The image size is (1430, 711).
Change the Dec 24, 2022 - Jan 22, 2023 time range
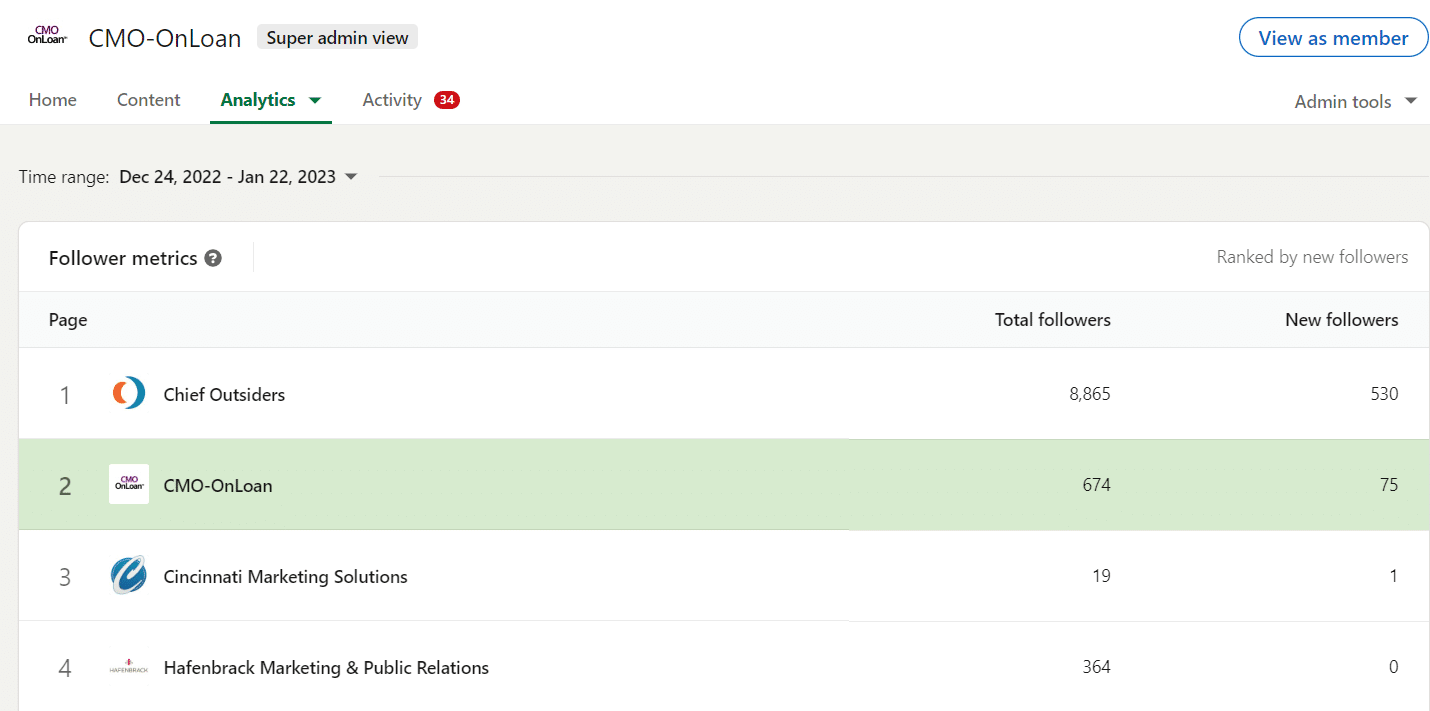tap(238, 177)
